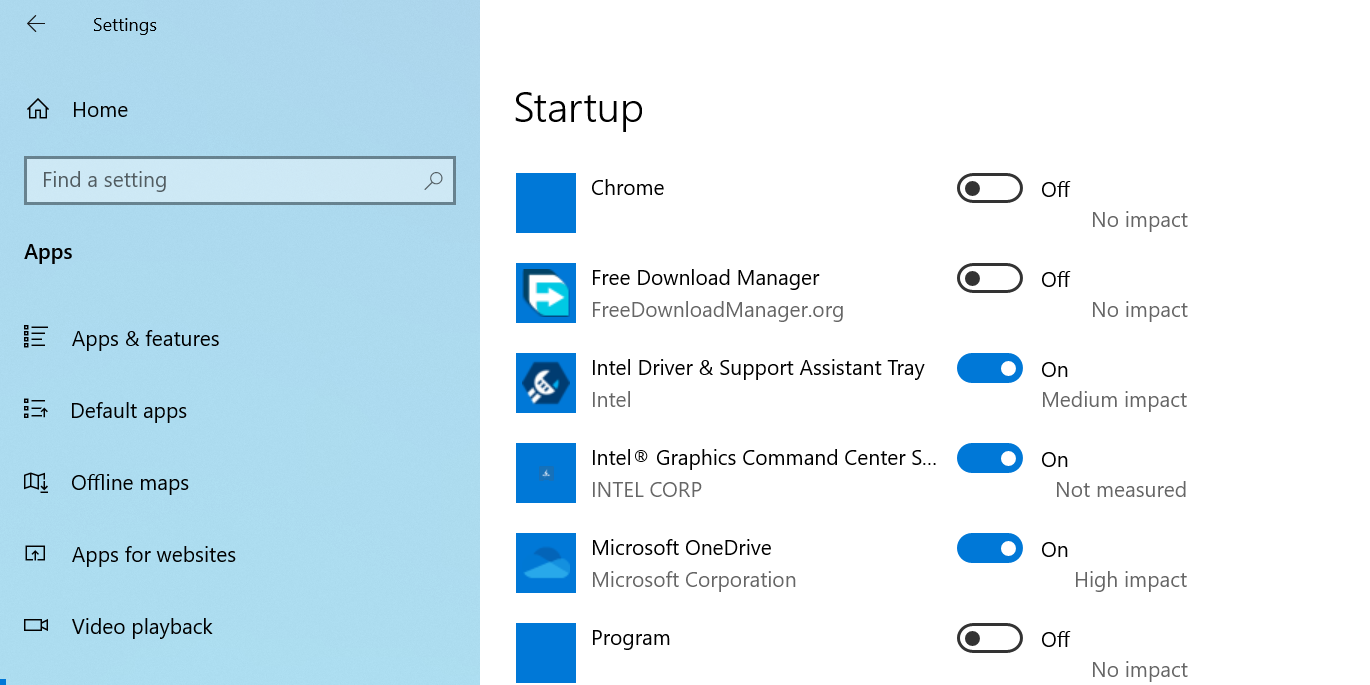This screenshot has width=1370, height=685.
Task: Enable Chrome startup toggle
Action: pyautogui.click(x=990, y=188)
